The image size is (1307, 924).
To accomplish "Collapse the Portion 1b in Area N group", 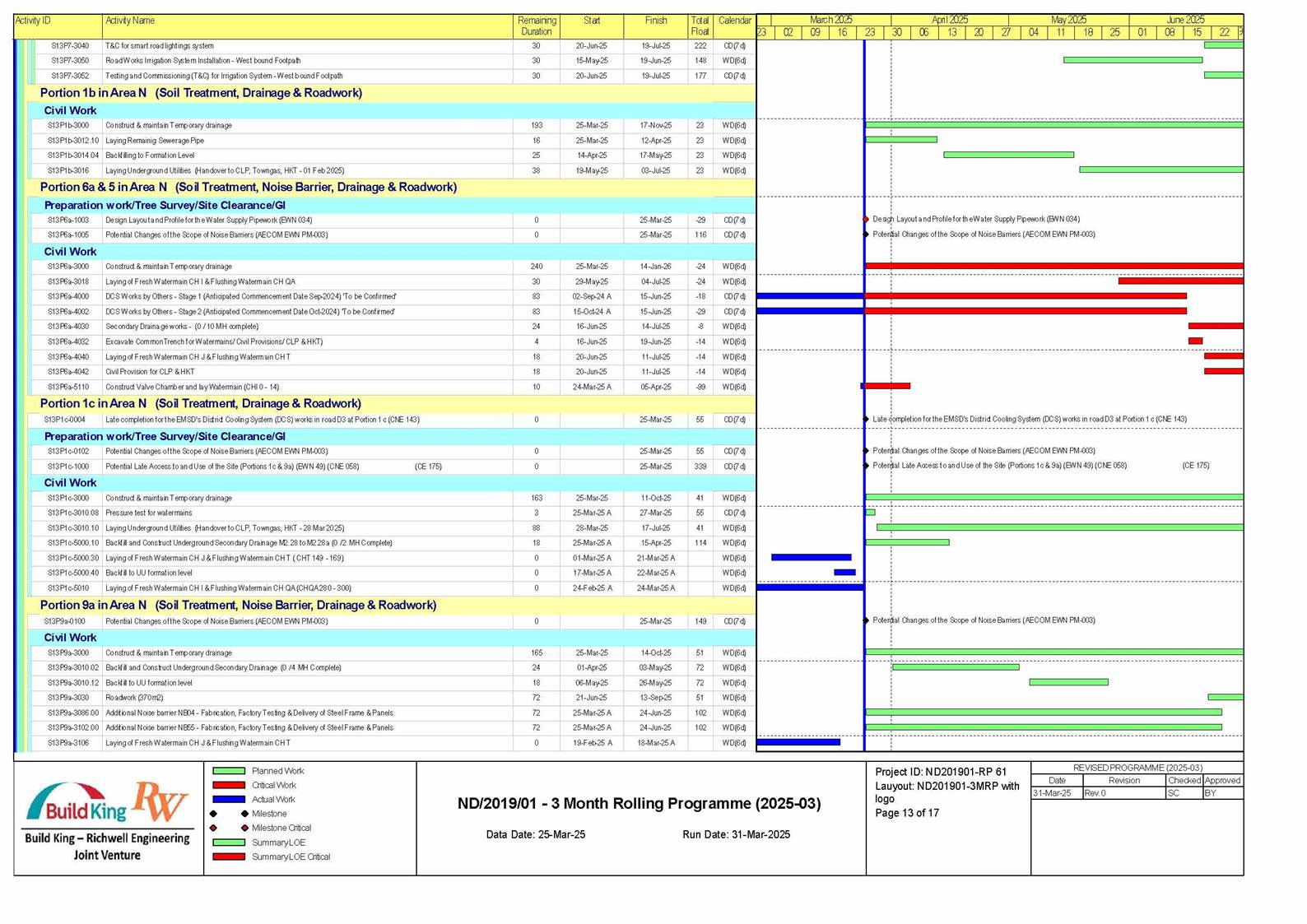I will (x=201, y=93).
